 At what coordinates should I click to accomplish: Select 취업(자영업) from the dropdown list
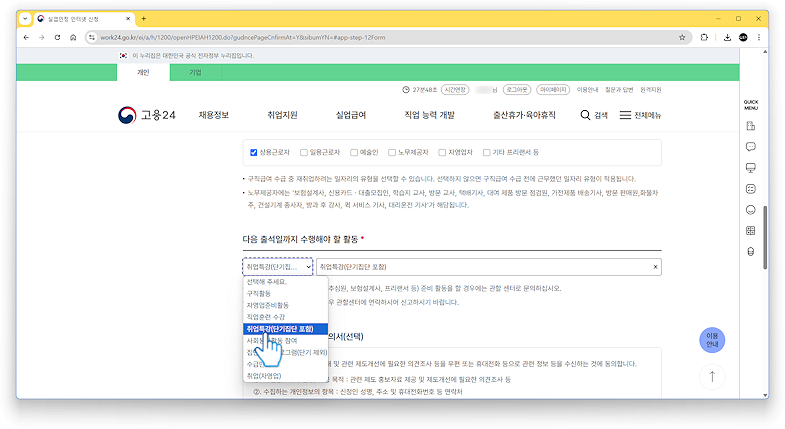point(285,376)
